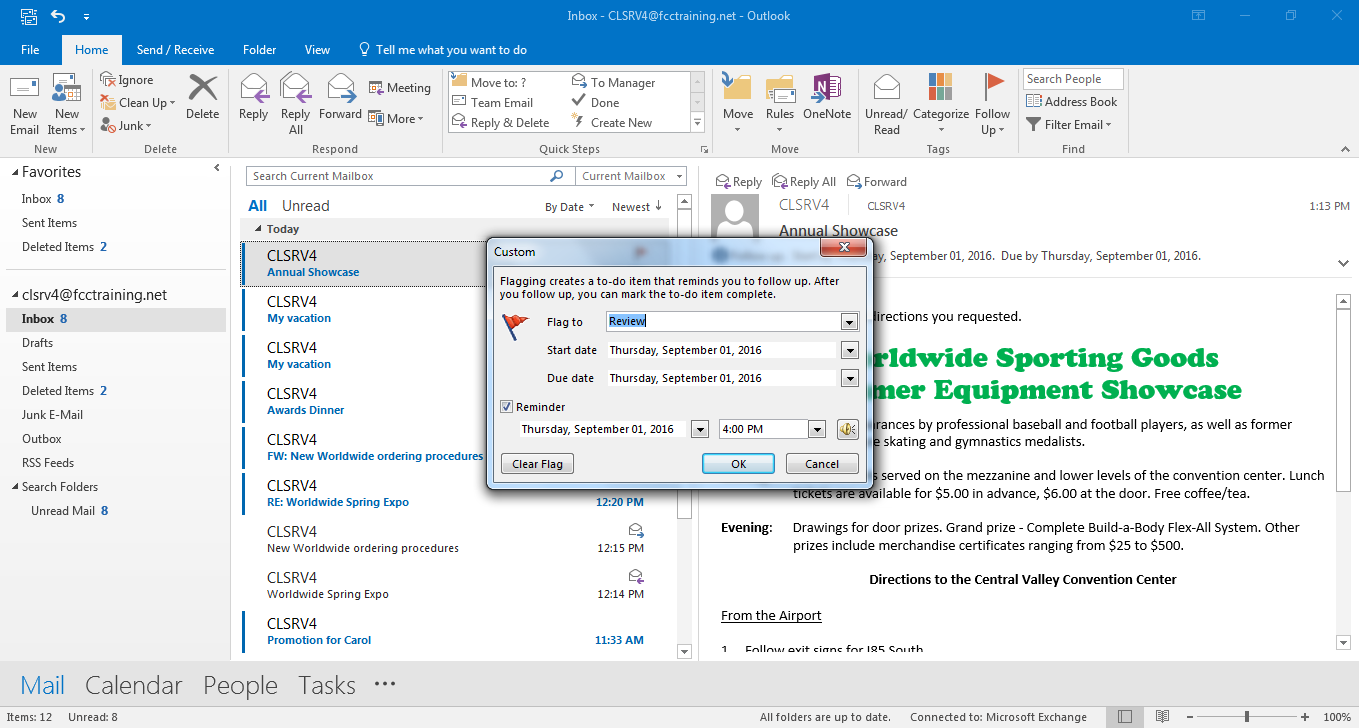Viewport: 1359px width, 728px height.
Task: Click Tell me what you want to do
Action: (442, 50)
